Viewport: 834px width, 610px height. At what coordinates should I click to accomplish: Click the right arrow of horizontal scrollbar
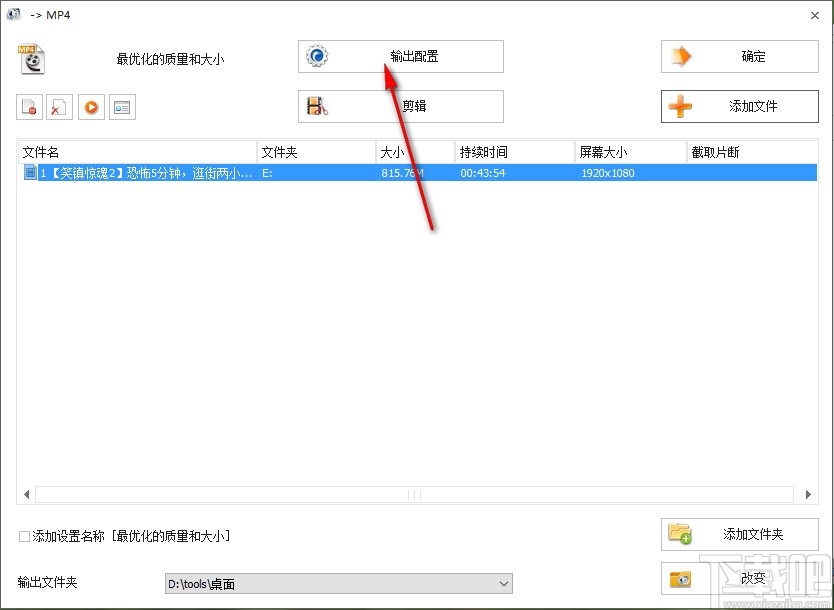(x=808, y=495)
